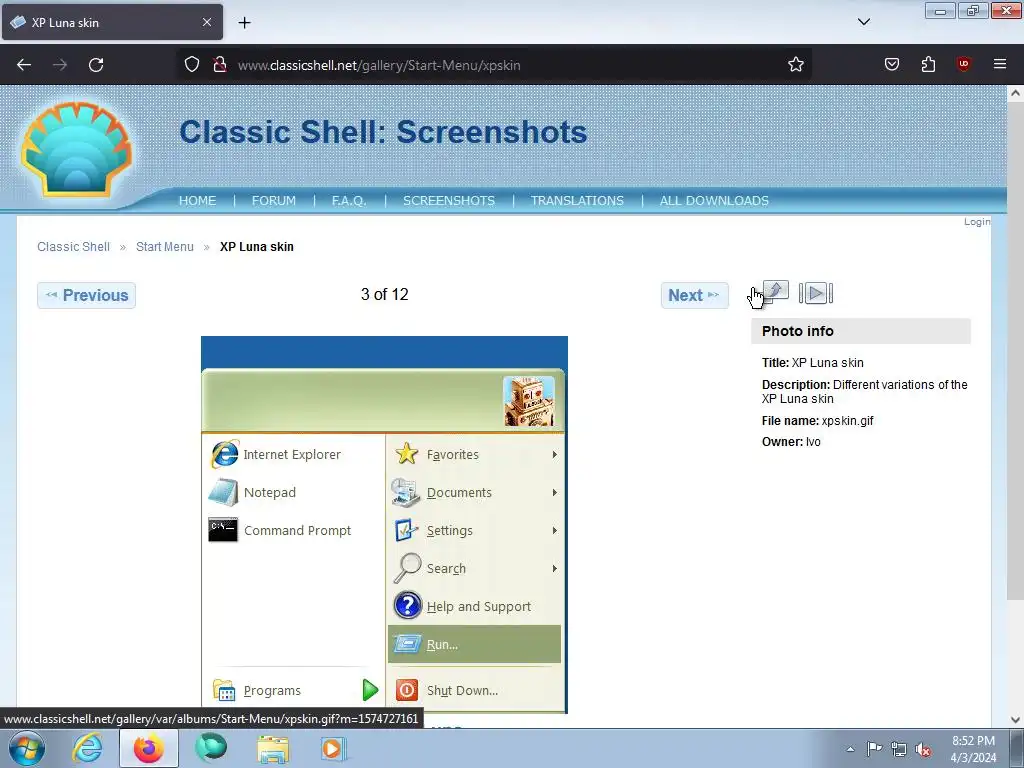This screenshot has width=1024, height=768.
Task: Close the XP Luna skin tab
Action: click(x=207, y=22)
